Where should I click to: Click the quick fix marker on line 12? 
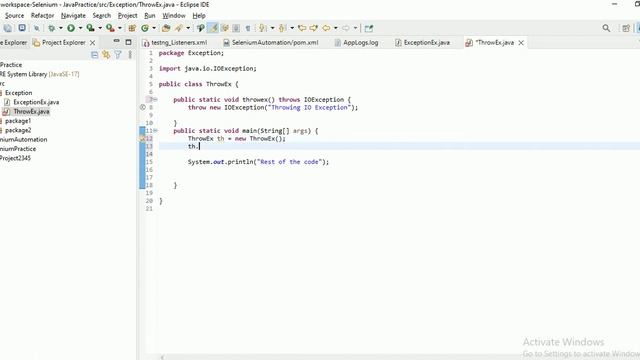(142, 138)
